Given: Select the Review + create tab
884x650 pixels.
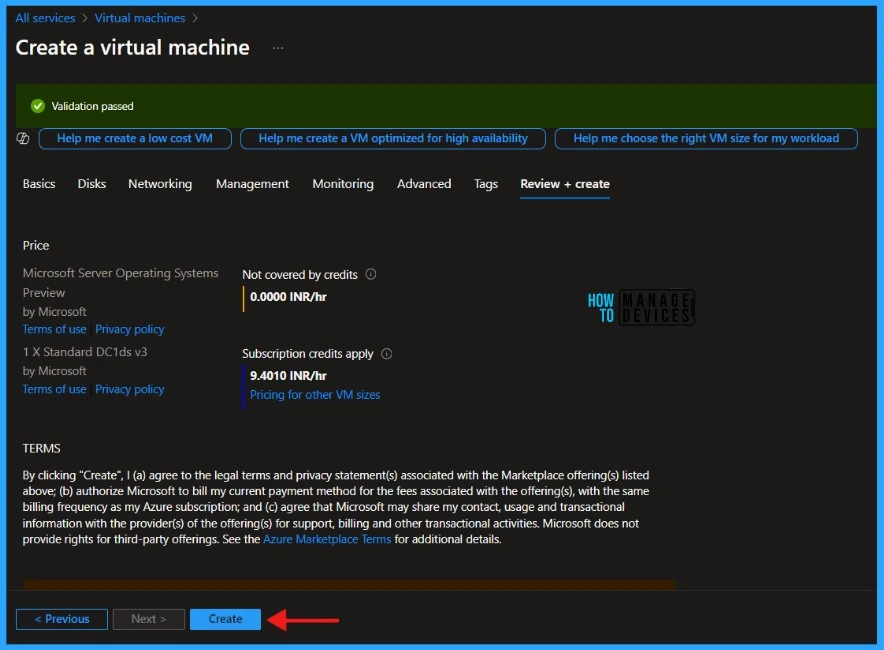Looking at the screenshot, I should (565, 184).
